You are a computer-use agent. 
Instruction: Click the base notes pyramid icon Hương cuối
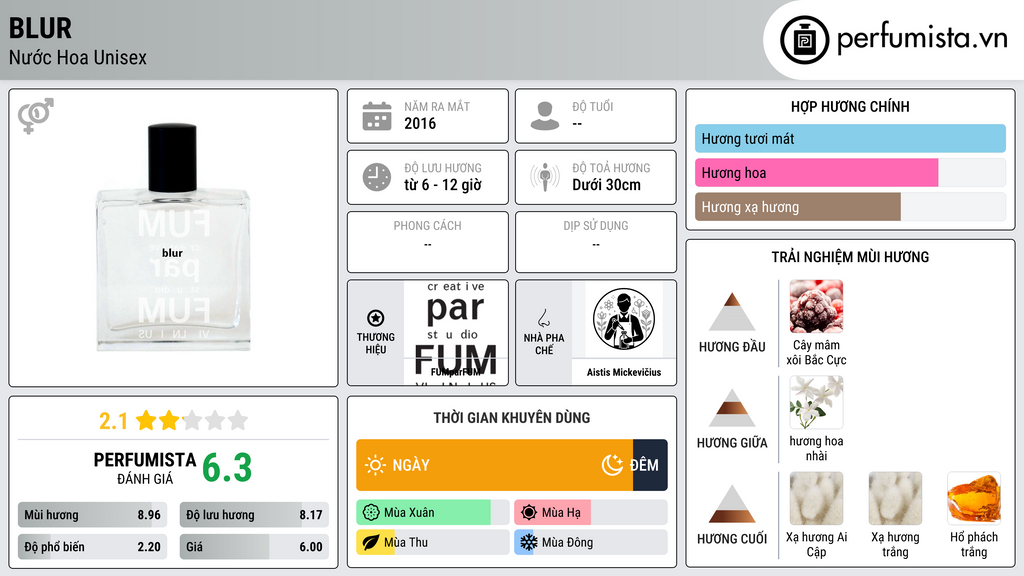(x=732, y=504)
